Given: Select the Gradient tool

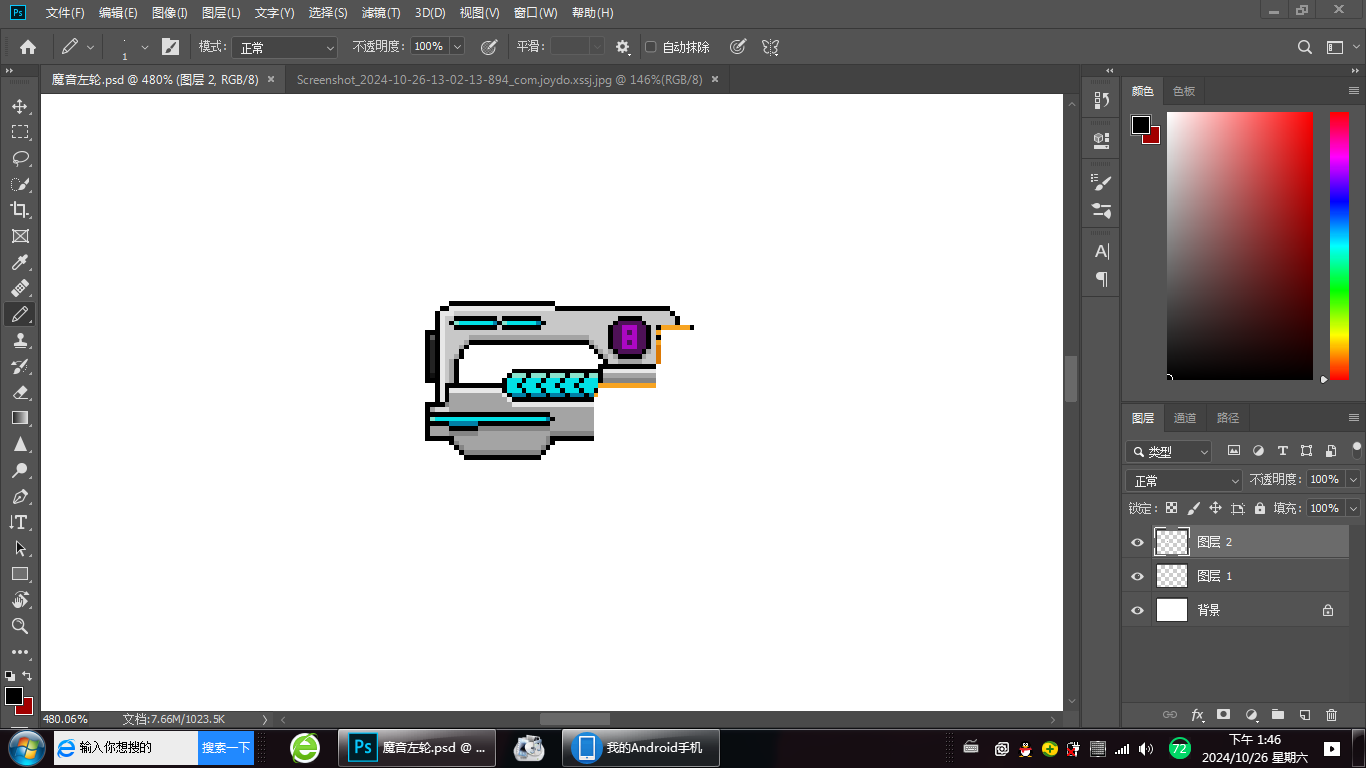Looking at the screenshot, I should 19,418.
